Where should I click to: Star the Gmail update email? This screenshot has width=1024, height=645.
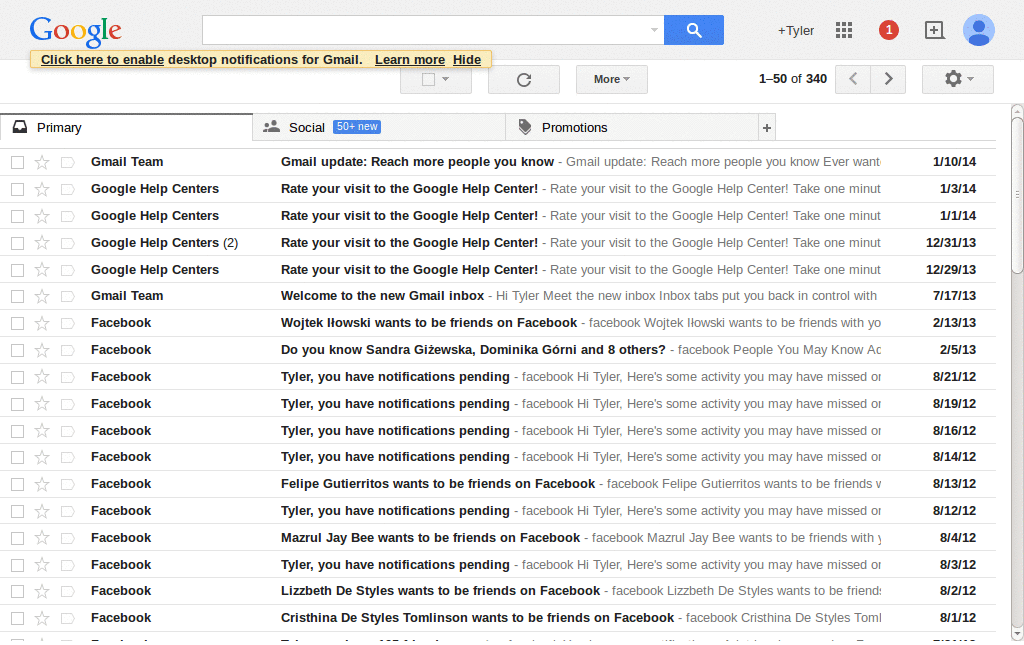[42, 162]
